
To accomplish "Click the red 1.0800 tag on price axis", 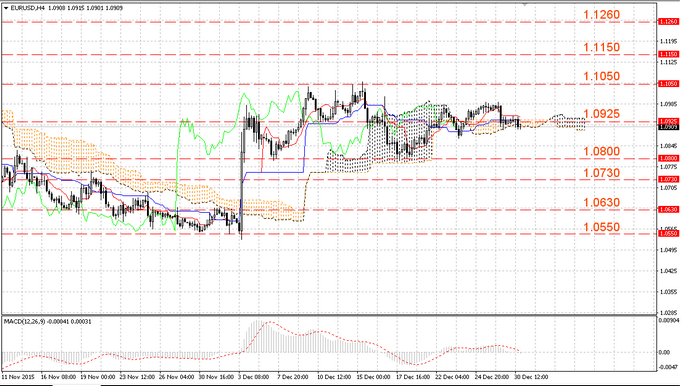I will pos(668,159).
